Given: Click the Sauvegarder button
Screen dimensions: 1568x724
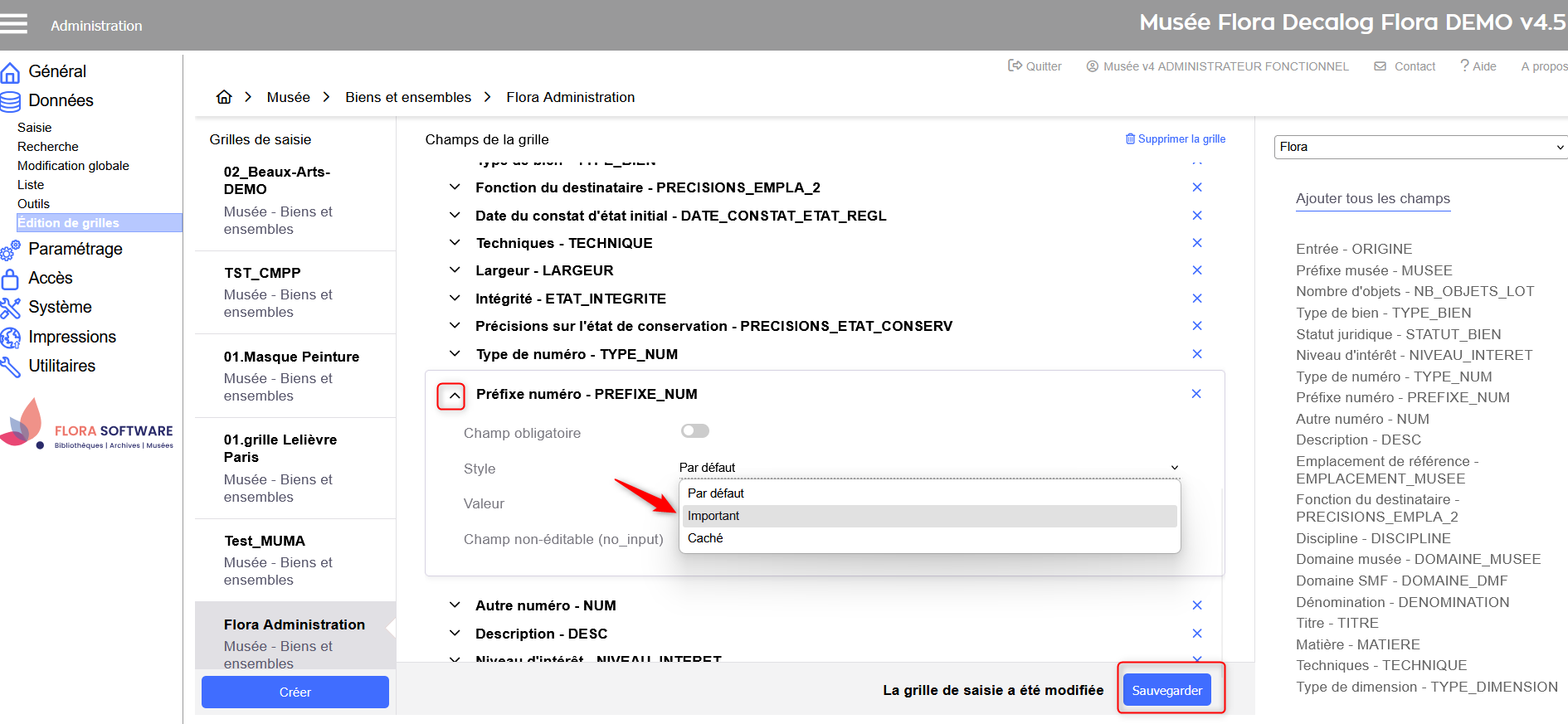Looking at the screenshot, I should 1166,690.
